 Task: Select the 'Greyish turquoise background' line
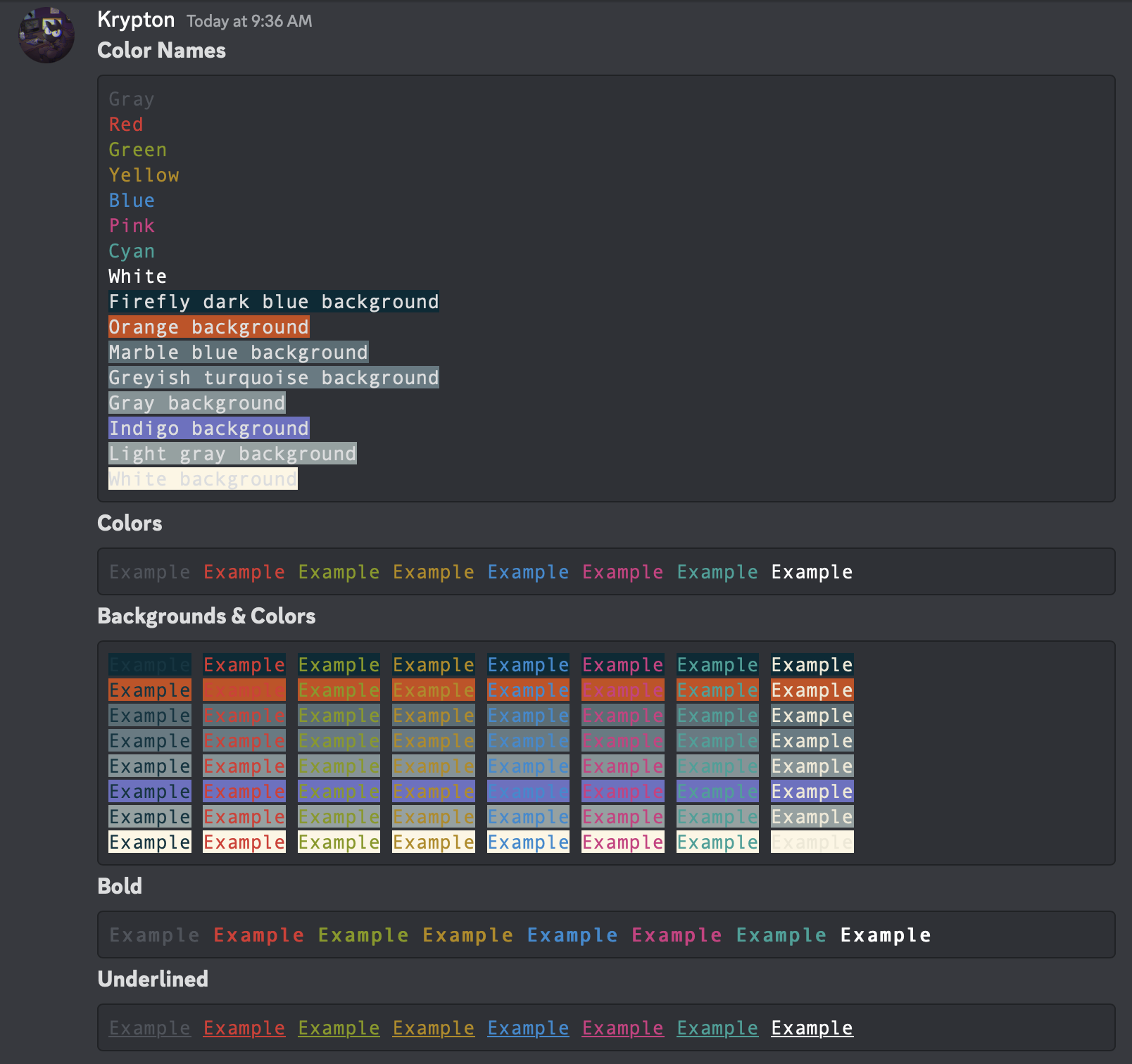coord(274,378)
